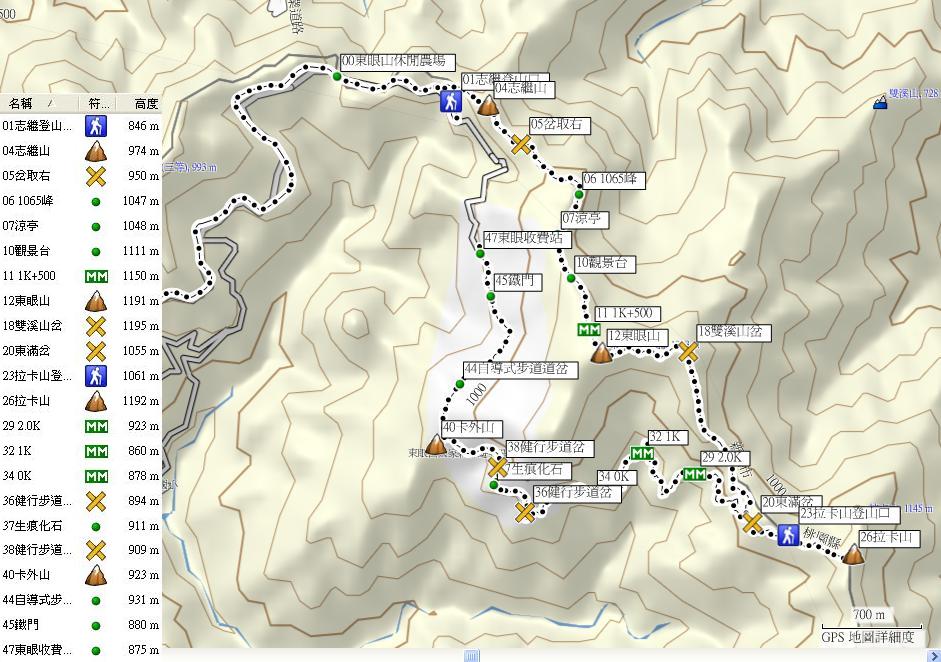
Task: Select the green MM milestone icon at 29 2.0K on map
Action: pyautogui.click(x=695, y=475)
